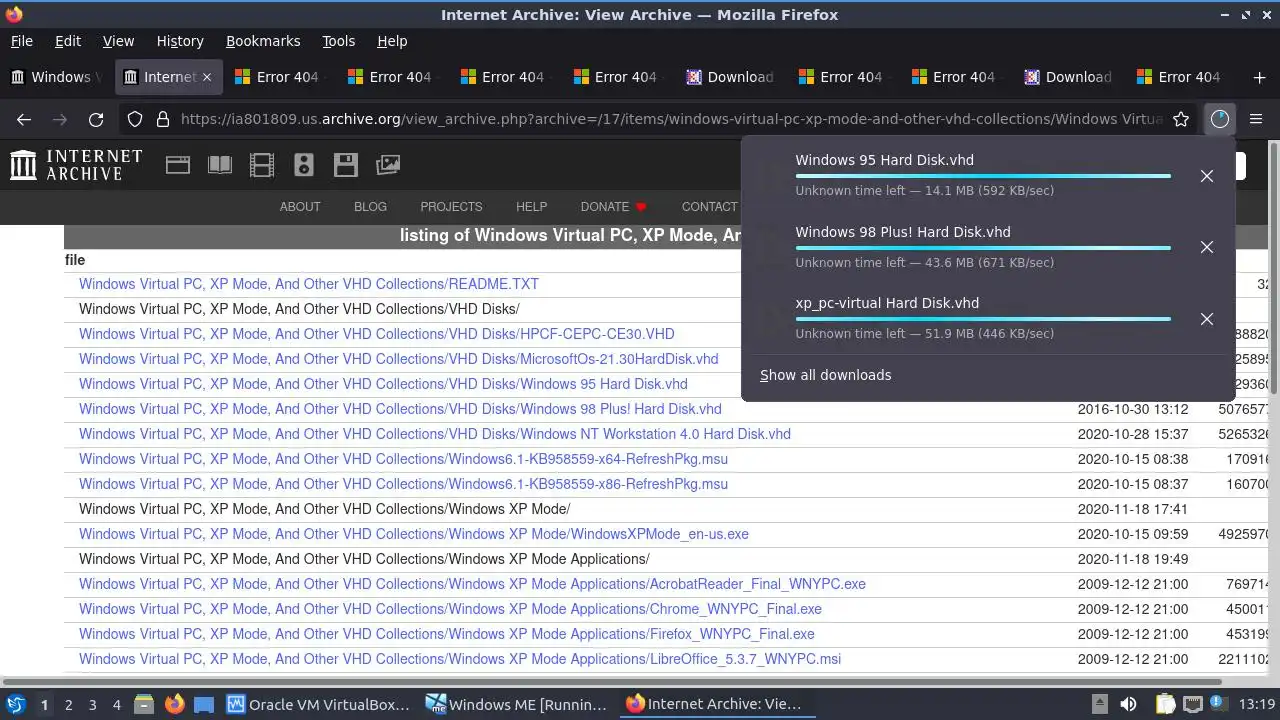The image size is (1280, 720).
Task: Switch to workspace 4 in the pager
Action: (x=116, y=704)
